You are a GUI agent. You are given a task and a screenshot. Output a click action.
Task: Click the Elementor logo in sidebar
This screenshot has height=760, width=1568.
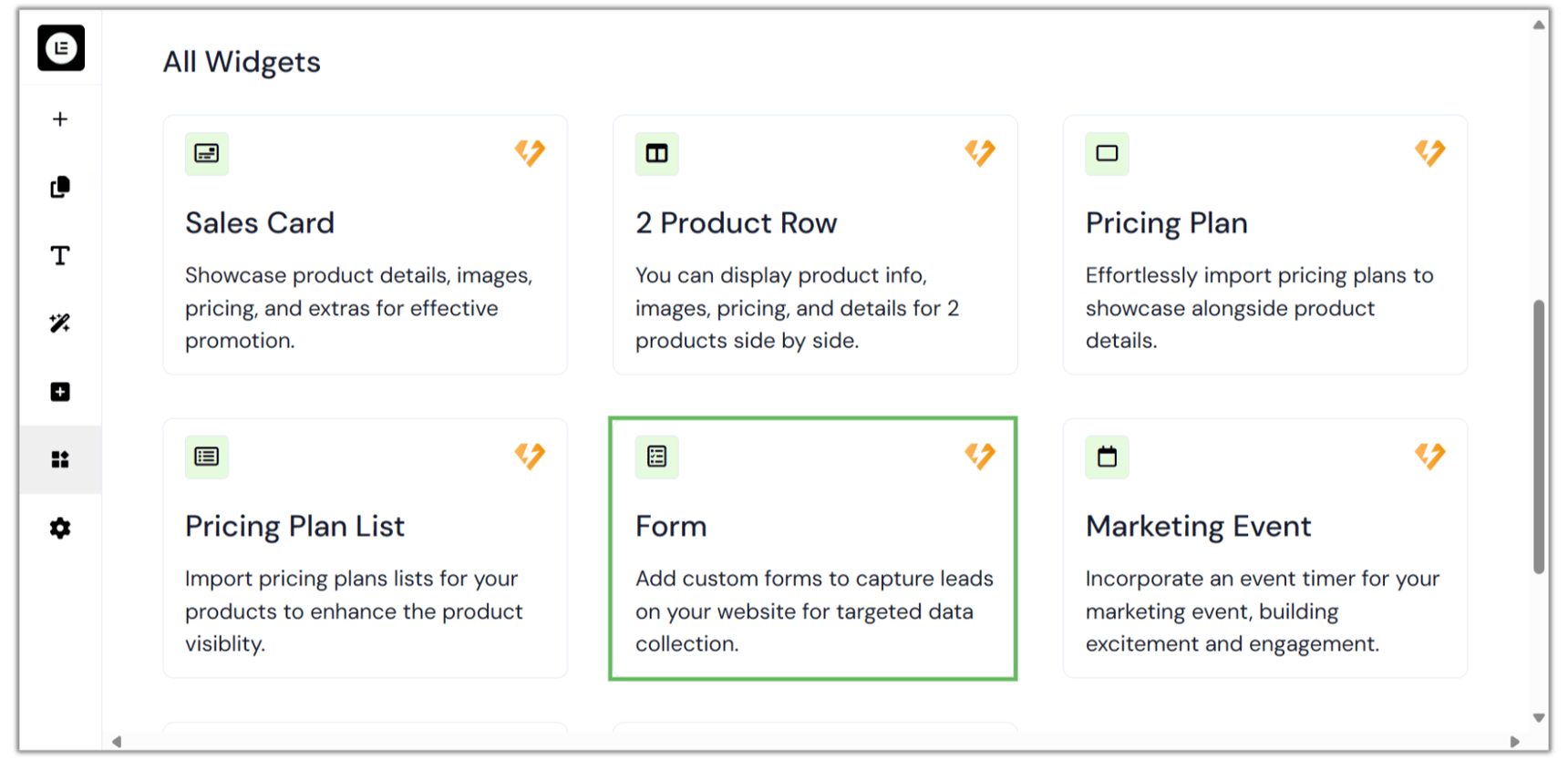(61, 47)
